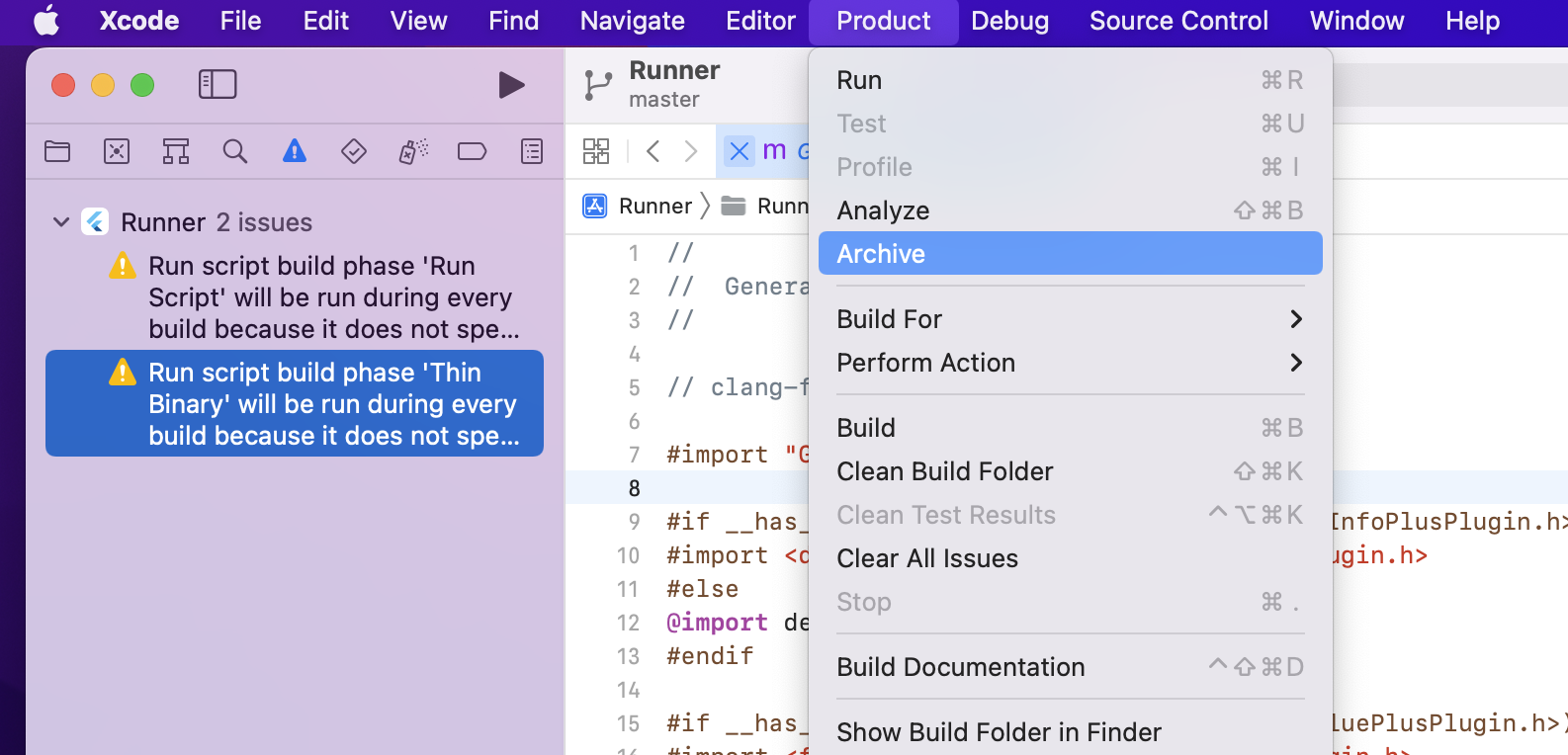Open the Project navigator folder icon

click(57, 151)
